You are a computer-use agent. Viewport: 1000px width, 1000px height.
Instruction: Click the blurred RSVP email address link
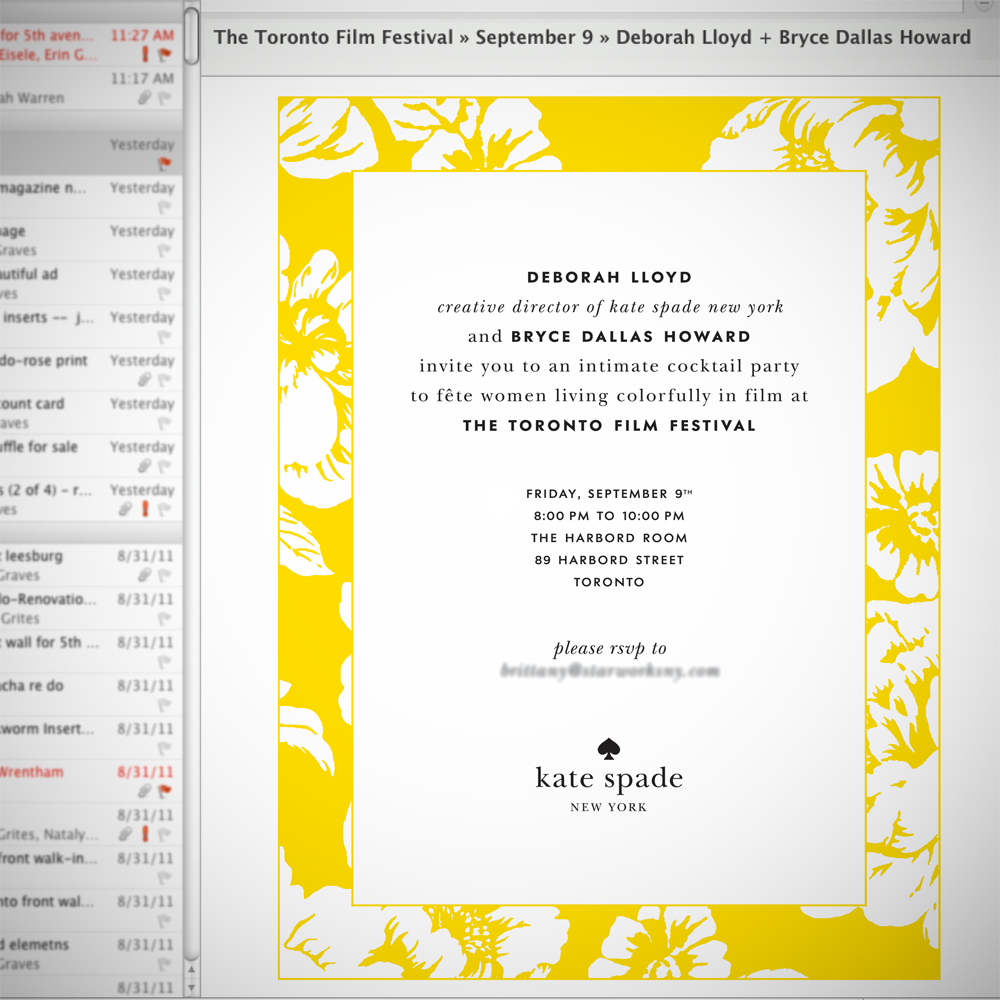coord(610,671)
